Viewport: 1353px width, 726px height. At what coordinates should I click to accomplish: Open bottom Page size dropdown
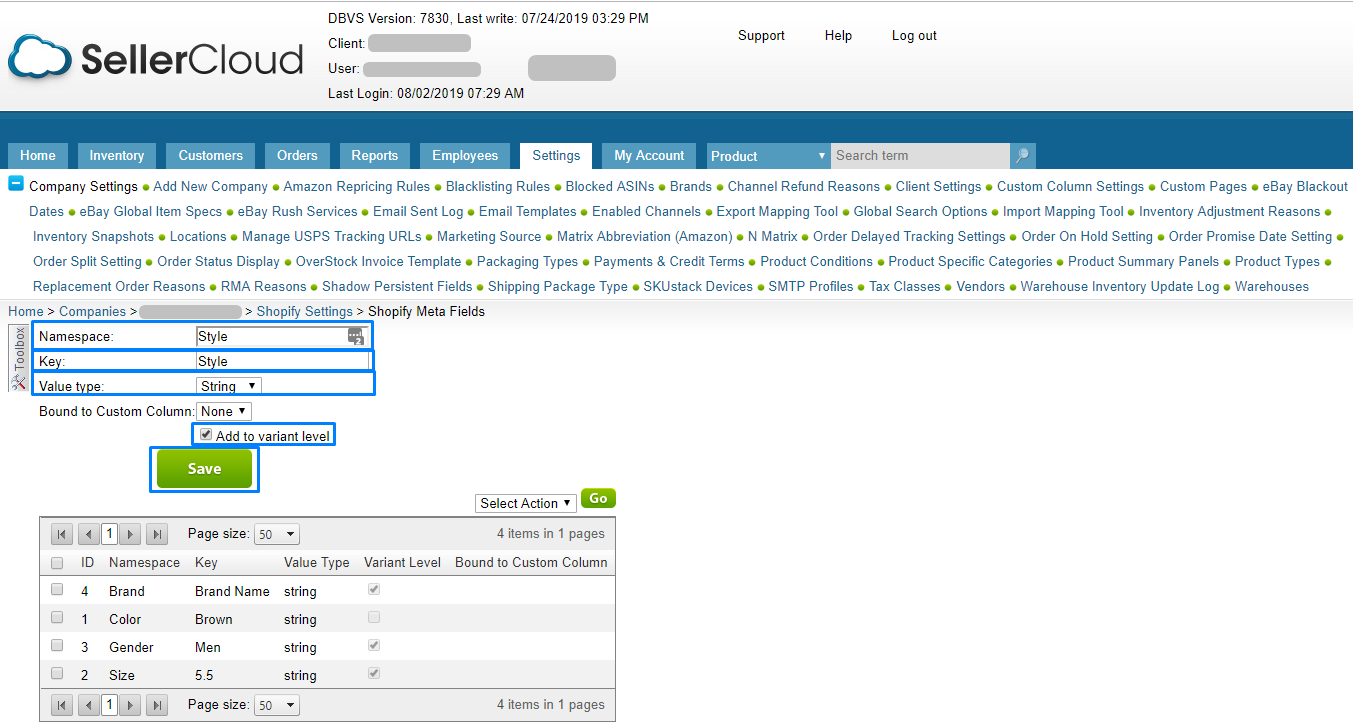(277, 705)
